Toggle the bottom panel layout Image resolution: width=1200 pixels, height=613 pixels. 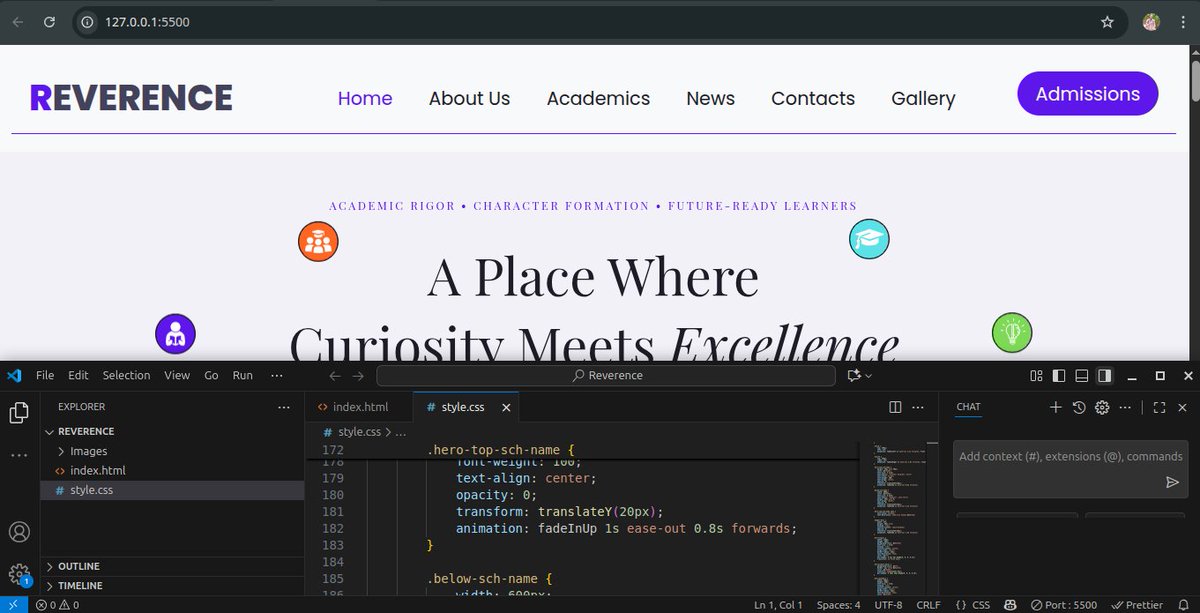(x=1081, y=376)
